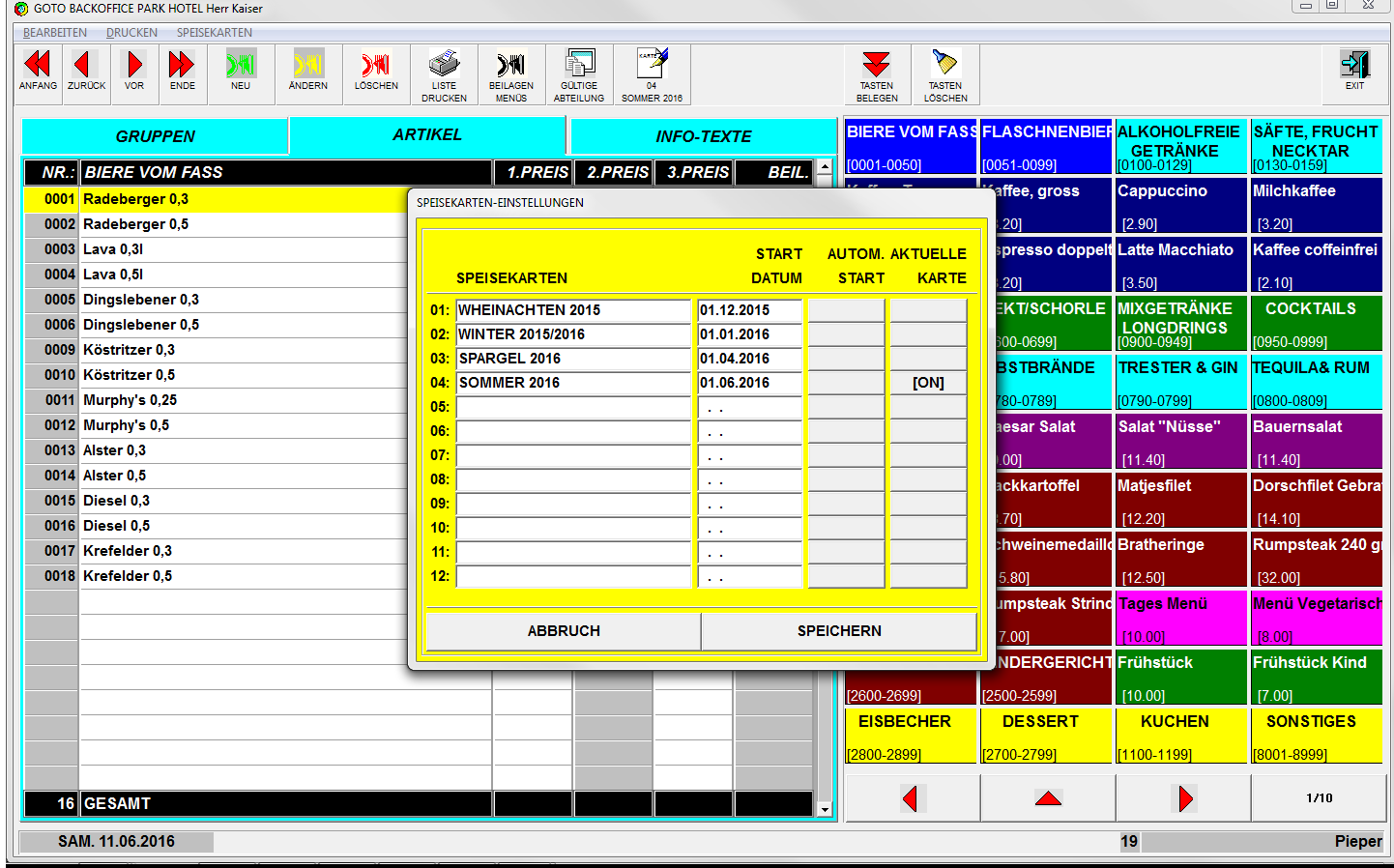Open the GÜLTIGE ABTEILUNG icon
Image resolution: width=1394 pixels, height=868 pixels.
(579, 66)
